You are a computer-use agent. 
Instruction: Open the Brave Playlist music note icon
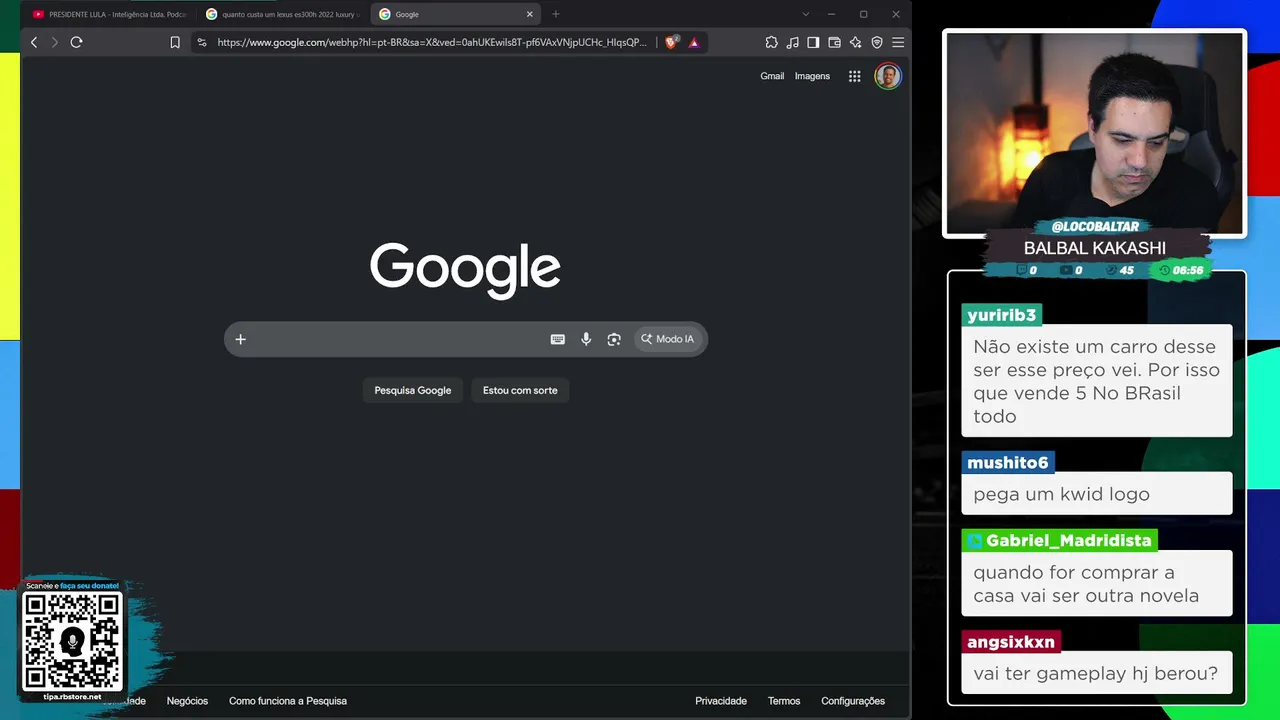pyautogui.click(x=792, y=42)
